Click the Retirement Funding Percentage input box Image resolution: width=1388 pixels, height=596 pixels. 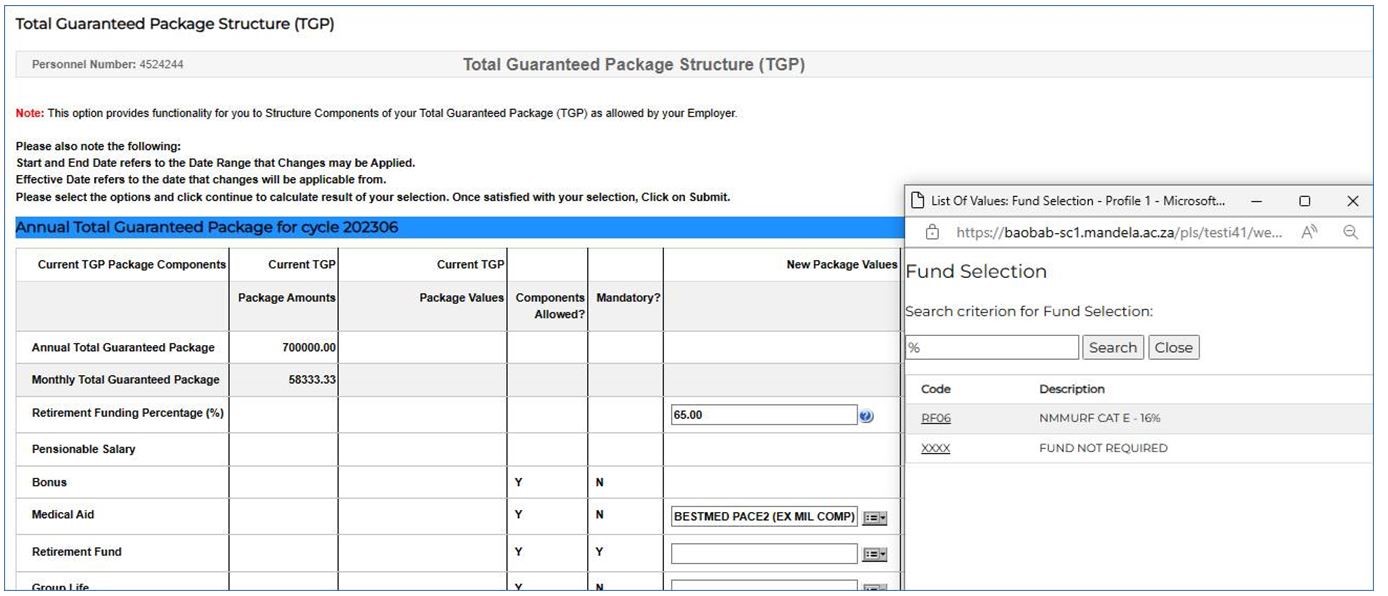[764, 416]
